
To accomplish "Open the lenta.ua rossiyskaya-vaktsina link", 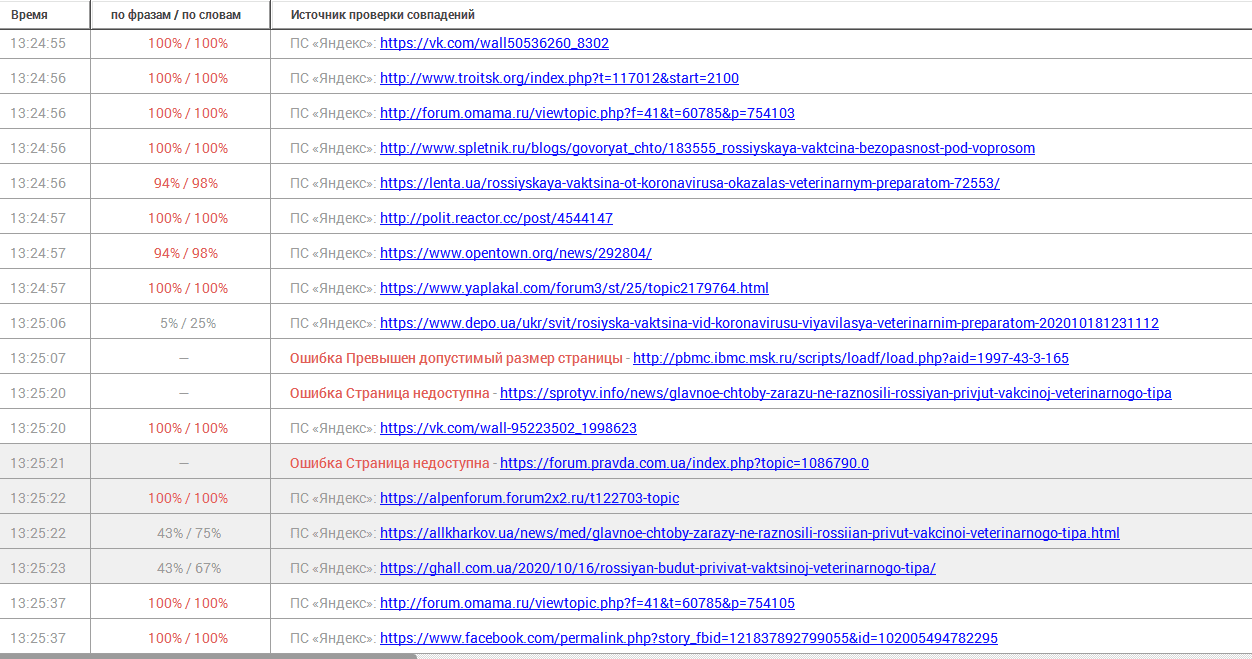I will pos(690,183).
